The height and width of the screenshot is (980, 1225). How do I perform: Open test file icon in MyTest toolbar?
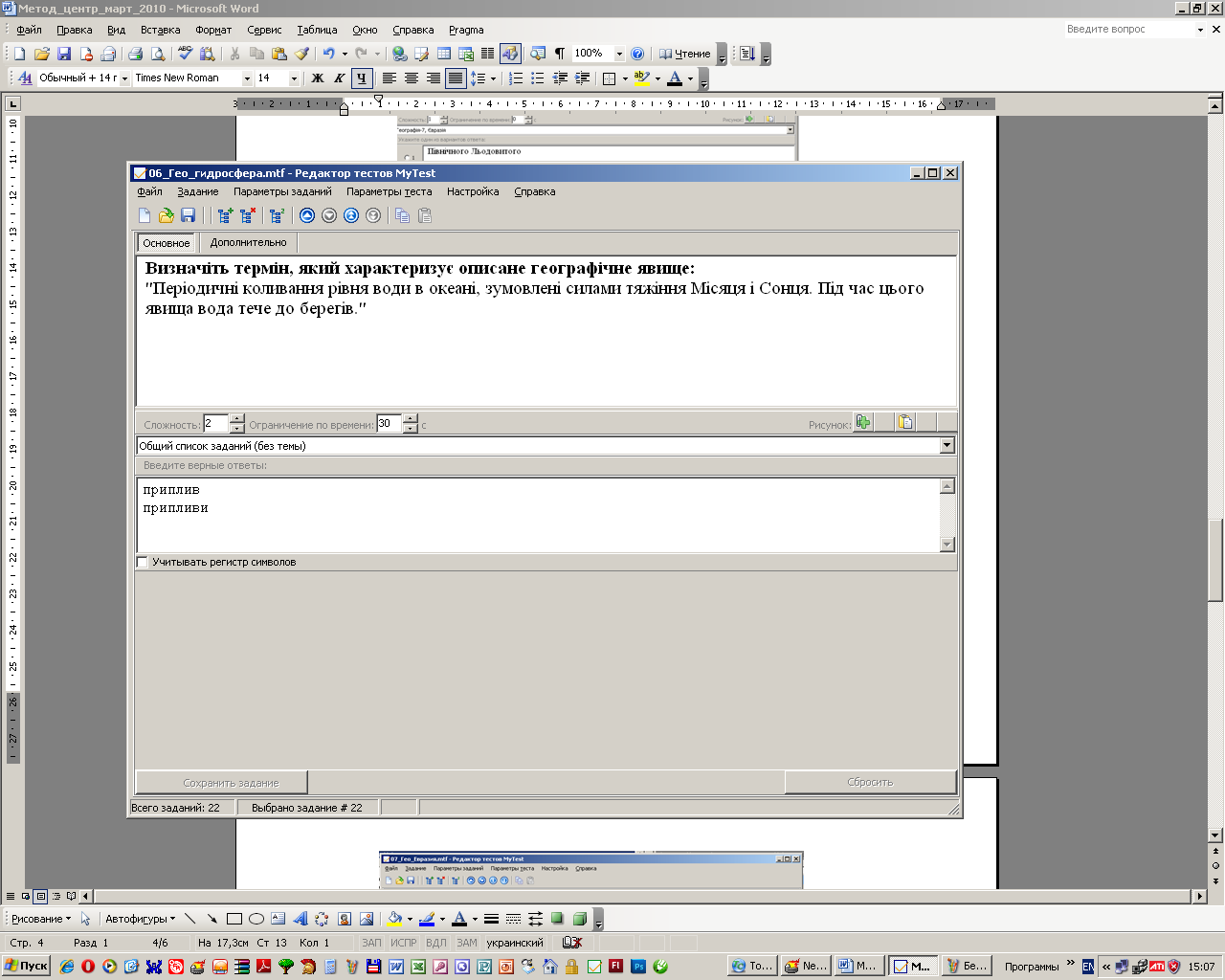(x=167, y=215)
